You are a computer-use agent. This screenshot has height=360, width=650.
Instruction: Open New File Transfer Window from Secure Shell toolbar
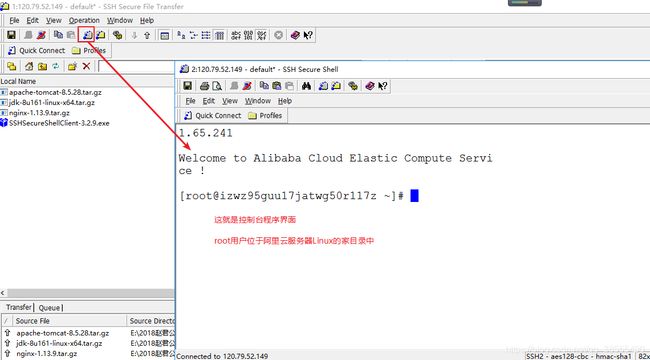336,86
